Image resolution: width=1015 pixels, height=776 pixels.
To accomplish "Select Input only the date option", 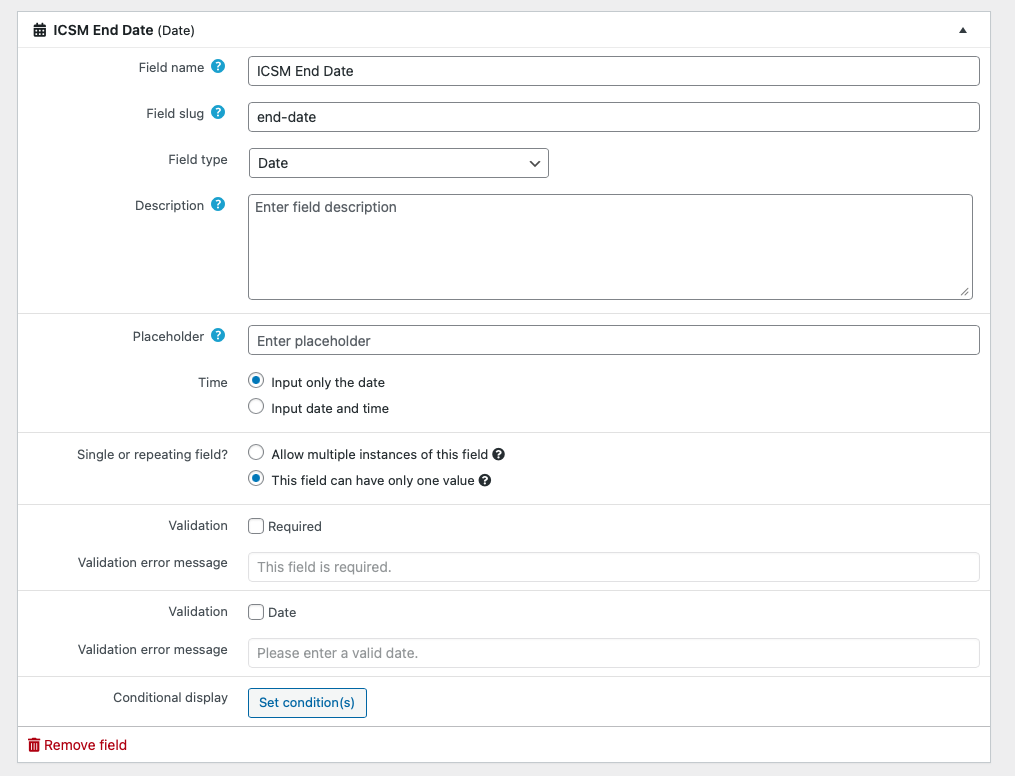I will (256, 381).
